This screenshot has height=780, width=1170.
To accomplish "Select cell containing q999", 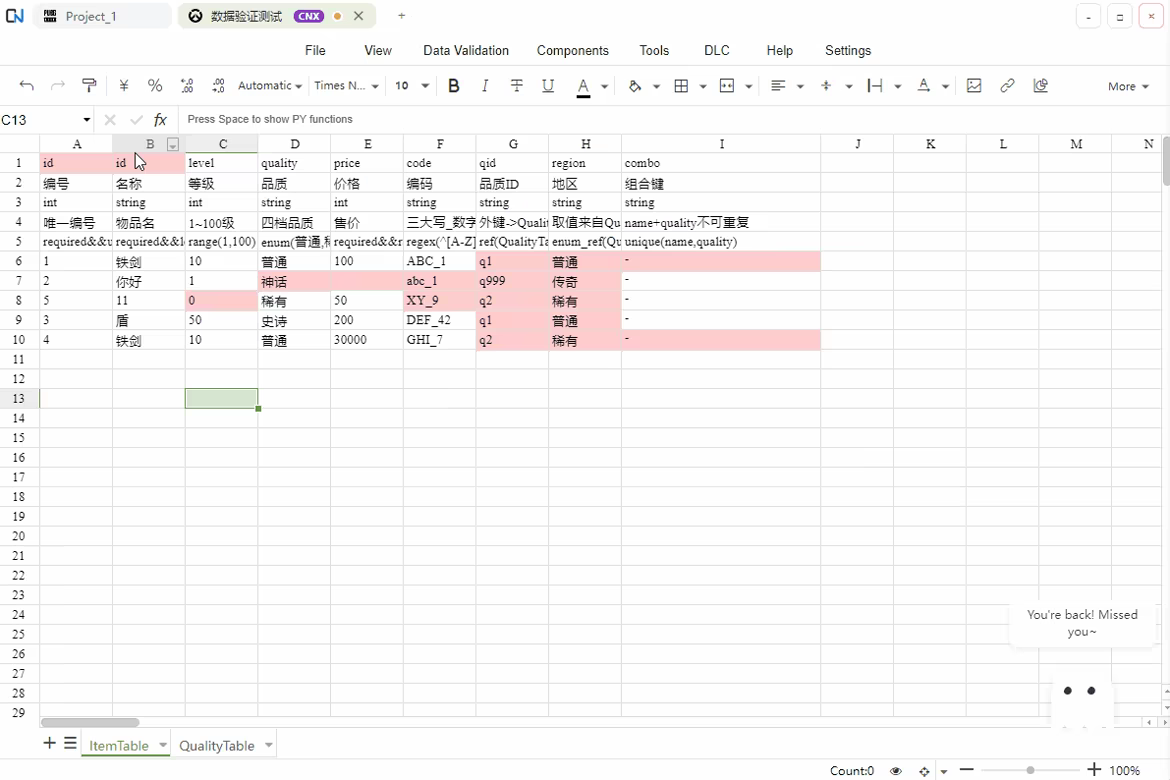I will click(x=512, y=281).
